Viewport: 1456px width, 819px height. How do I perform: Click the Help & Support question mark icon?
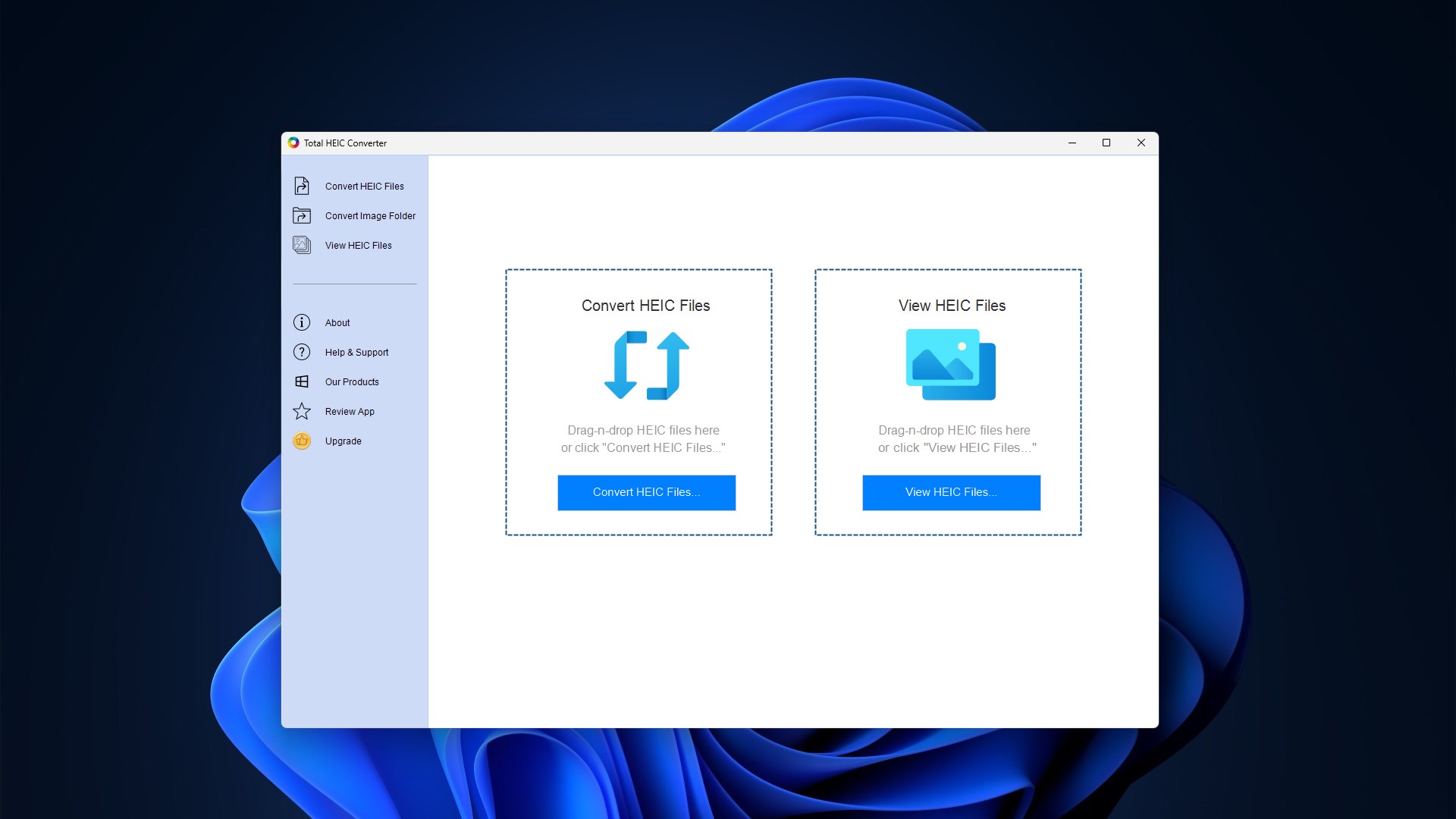click(x=302, y=352)
